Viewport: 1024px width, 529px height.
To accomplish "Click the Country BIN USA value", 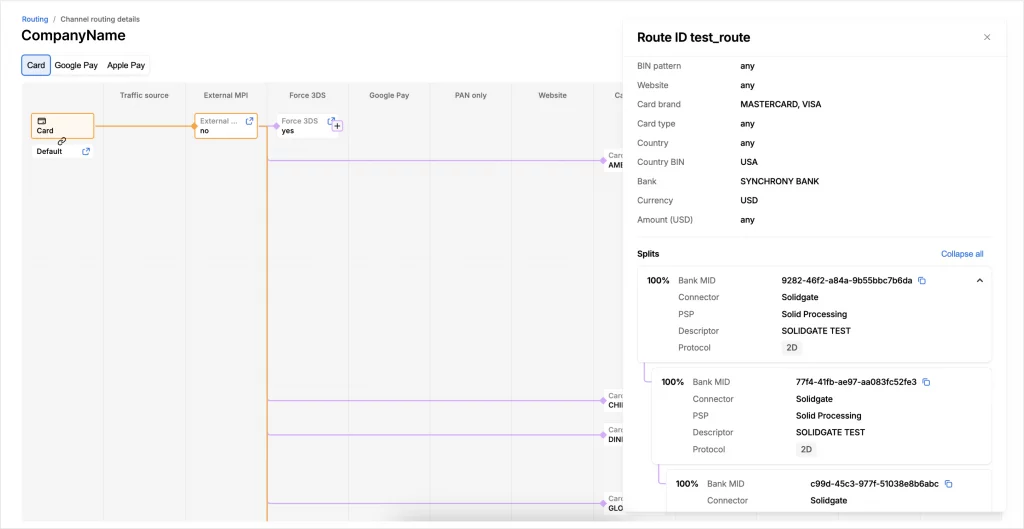I will click(749, 162).
